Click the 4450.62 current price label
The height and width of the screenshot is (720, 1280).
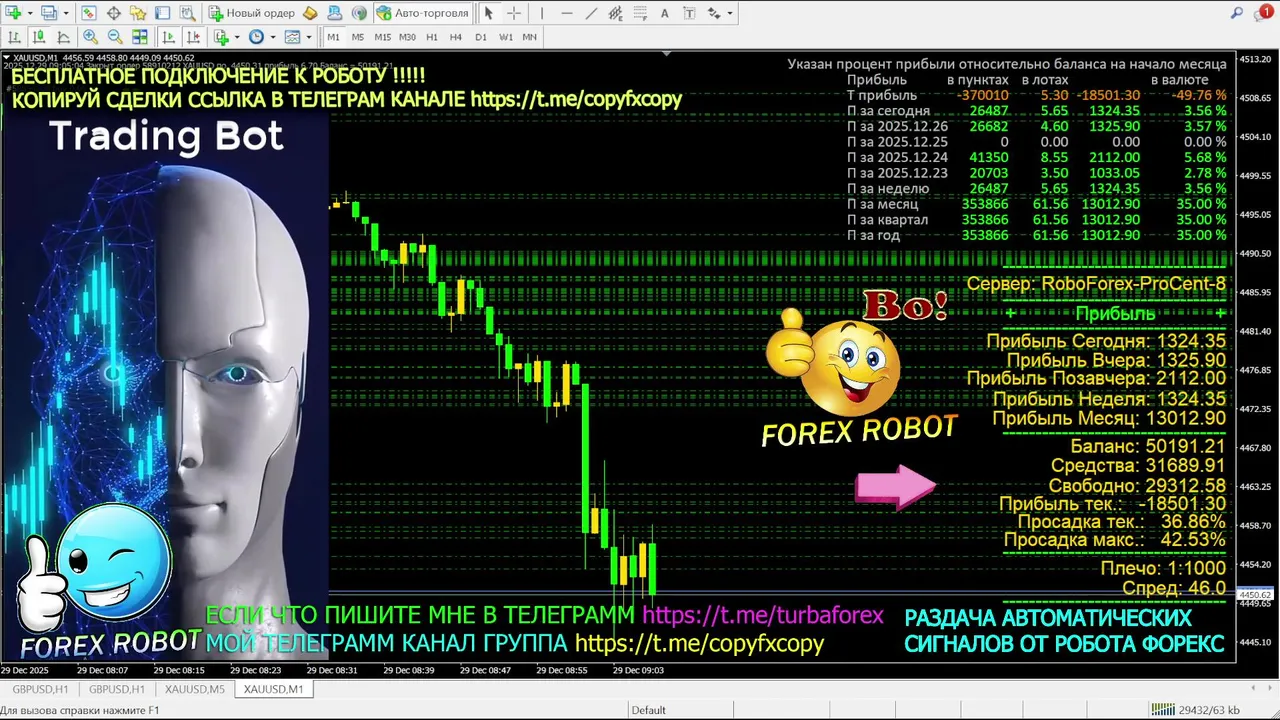(1255, 595)
